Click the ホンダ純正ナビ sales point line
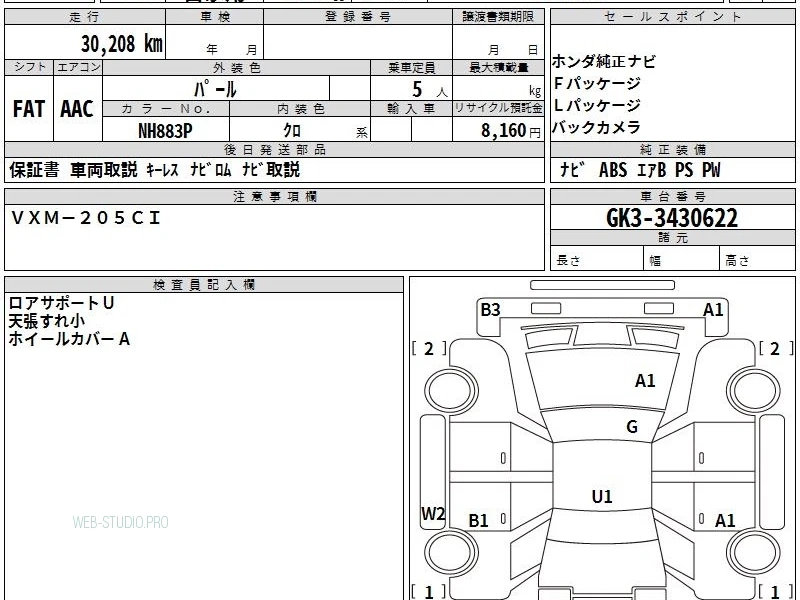This screenshot has height=600, width=800. (x=604, y=61)
